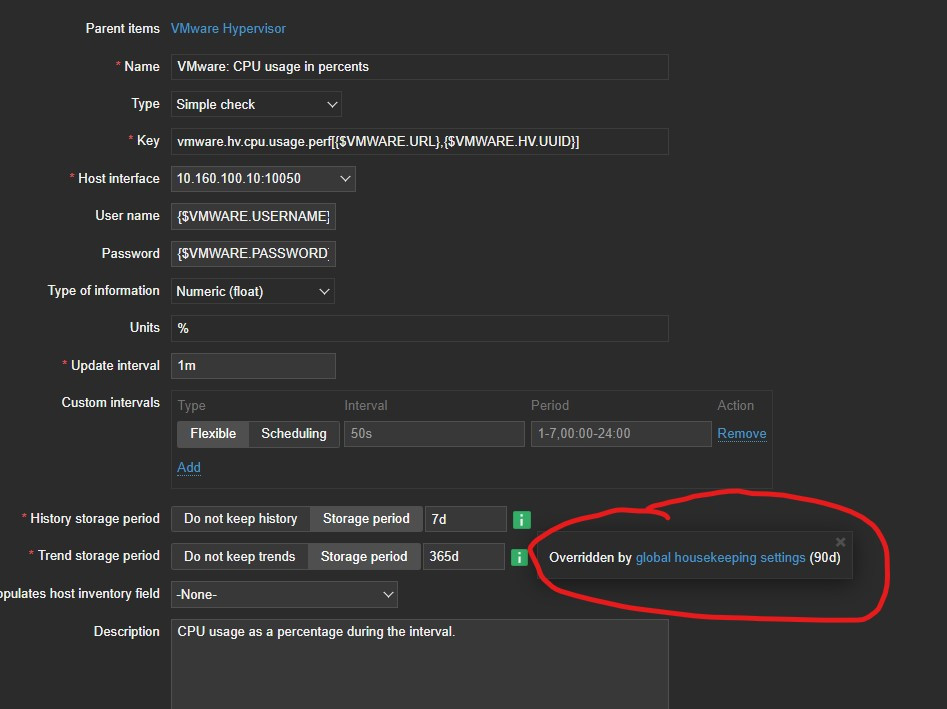Open the Type of information dropdown
Screen dimensions: 947x709
252,291
